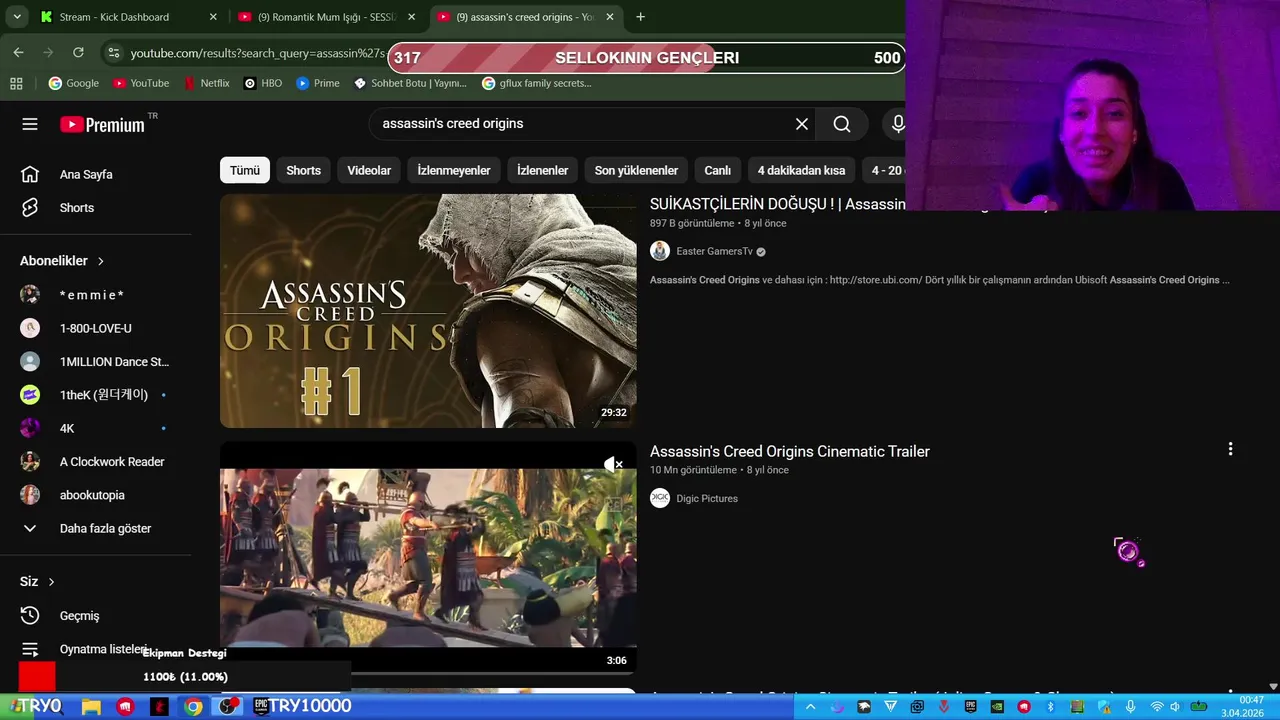Open more options for Cinematic Trailer
This screenshot has height=720, width=1280.
point(1230,450)
